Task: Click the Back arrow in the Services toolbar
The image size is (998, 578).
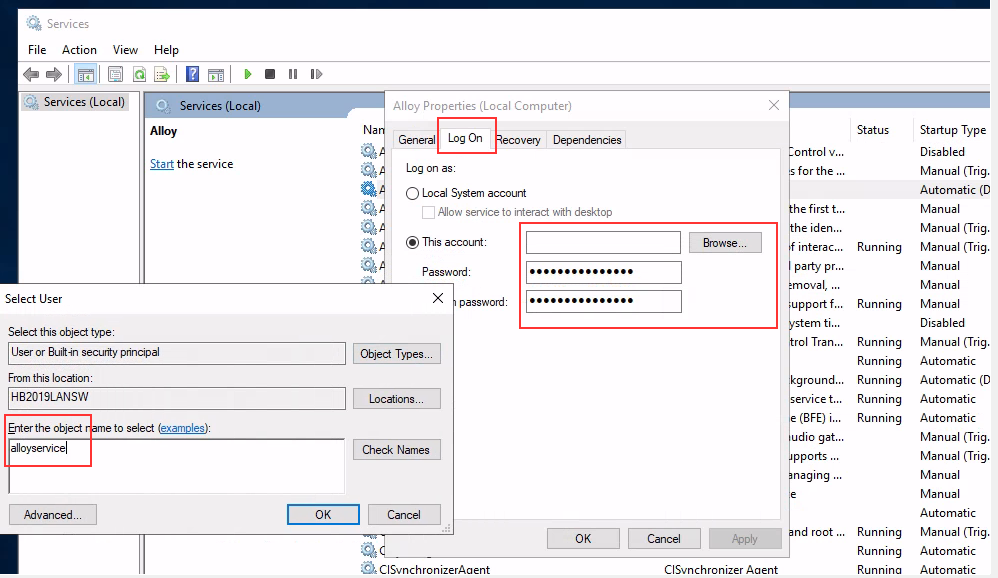Action: 31,74
